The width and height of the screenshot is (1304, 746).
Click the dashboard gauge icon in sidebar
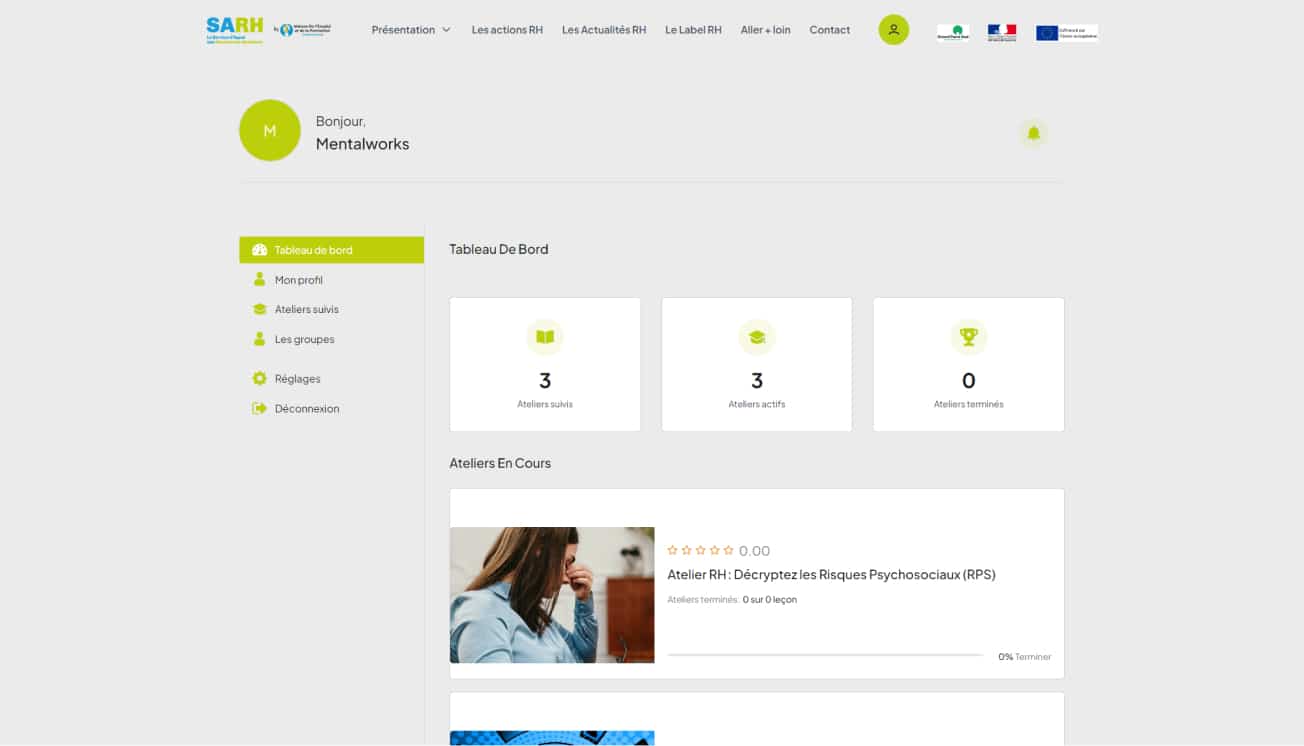[x=260, y=250]
